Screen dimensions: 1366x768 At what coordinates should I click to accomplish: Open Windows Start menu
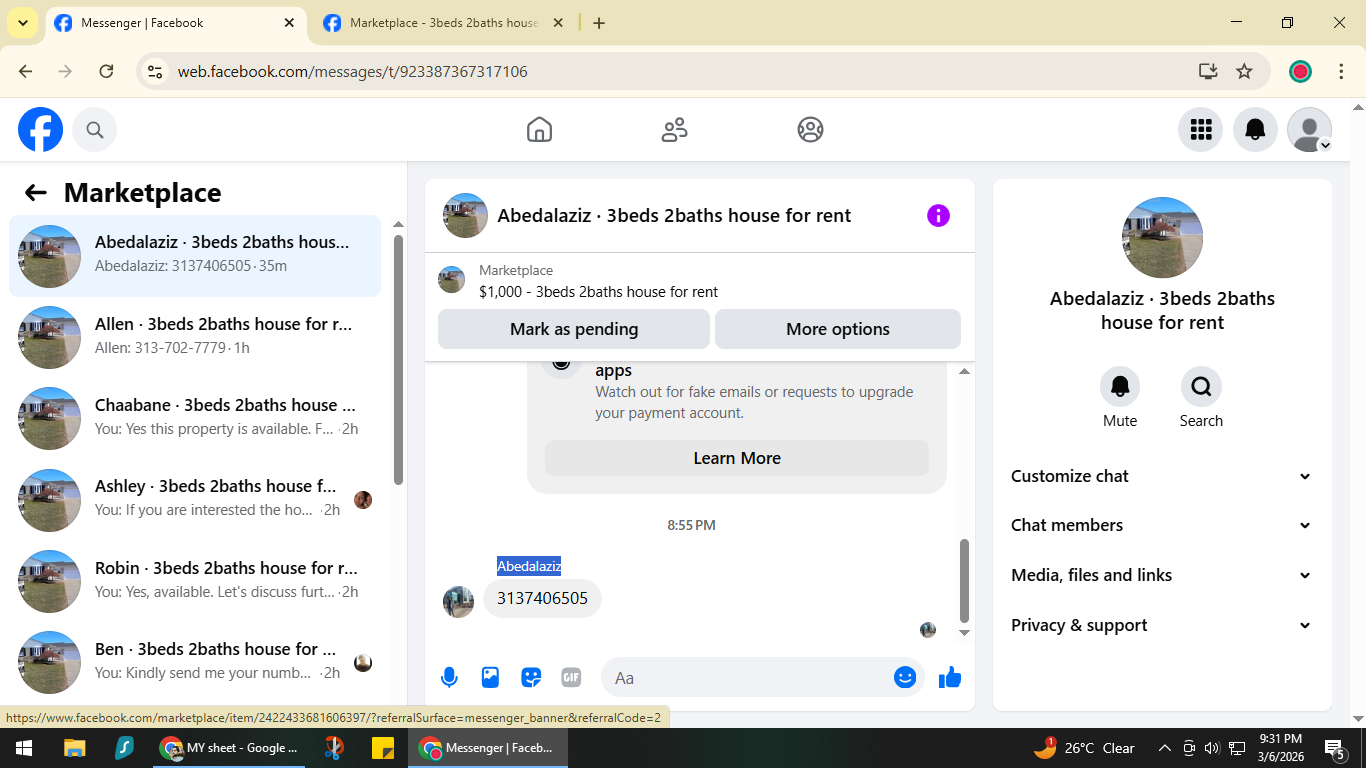click(23, 748)
